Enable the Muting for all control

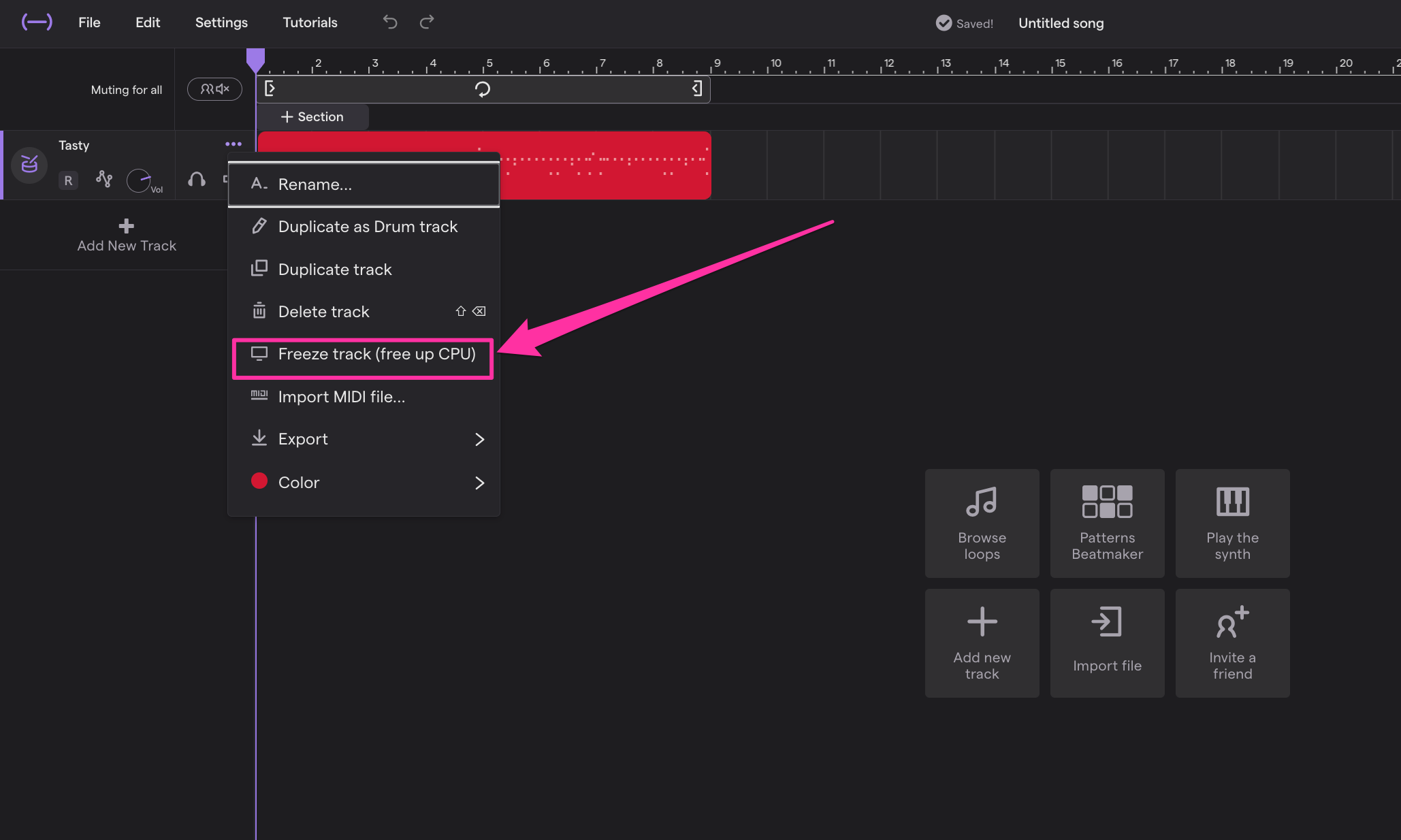tap(214, 89)
